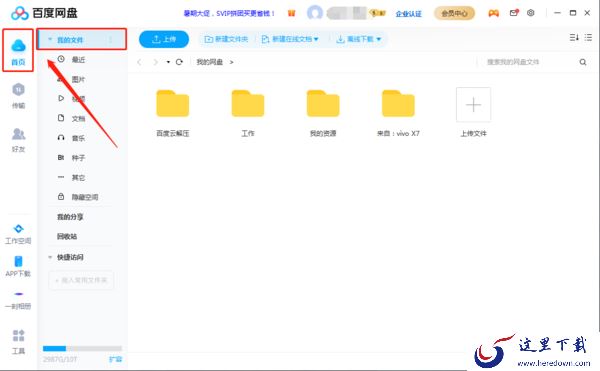Open the 回收站 recycle bin

click(67, 236)
